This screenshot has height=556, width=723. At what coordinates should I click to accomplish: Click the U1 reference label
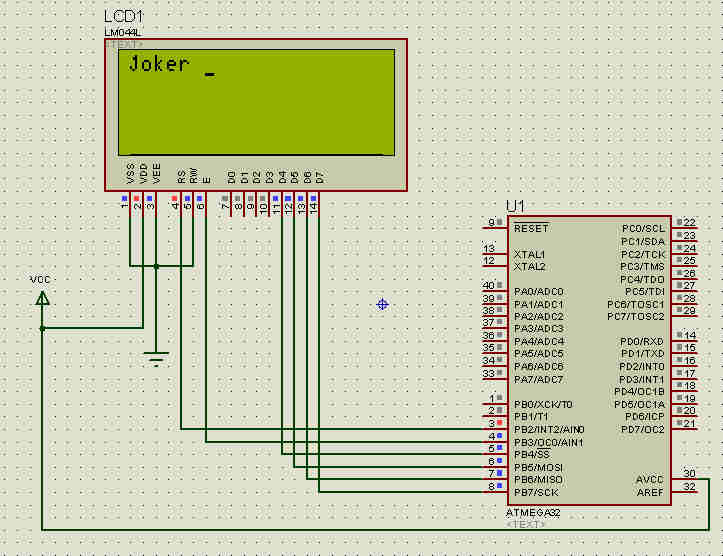(516, 205)
